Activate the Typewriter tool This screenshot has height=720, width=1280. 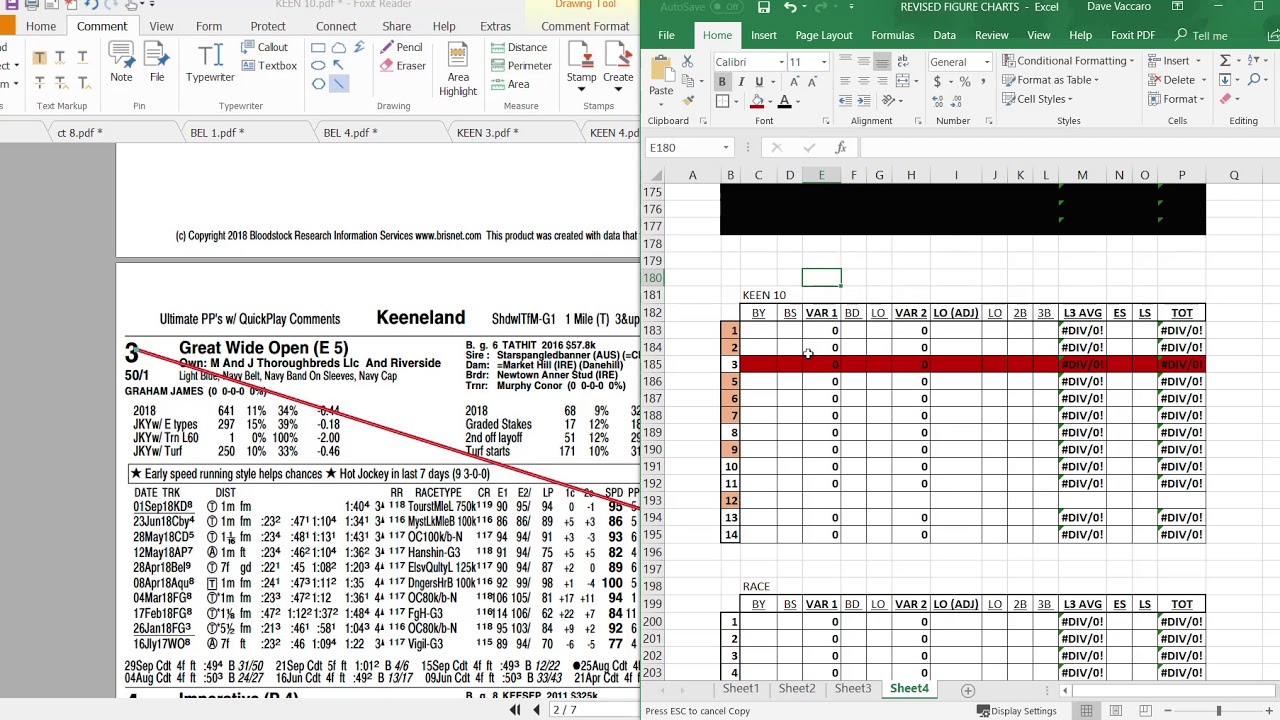point(210,62)
